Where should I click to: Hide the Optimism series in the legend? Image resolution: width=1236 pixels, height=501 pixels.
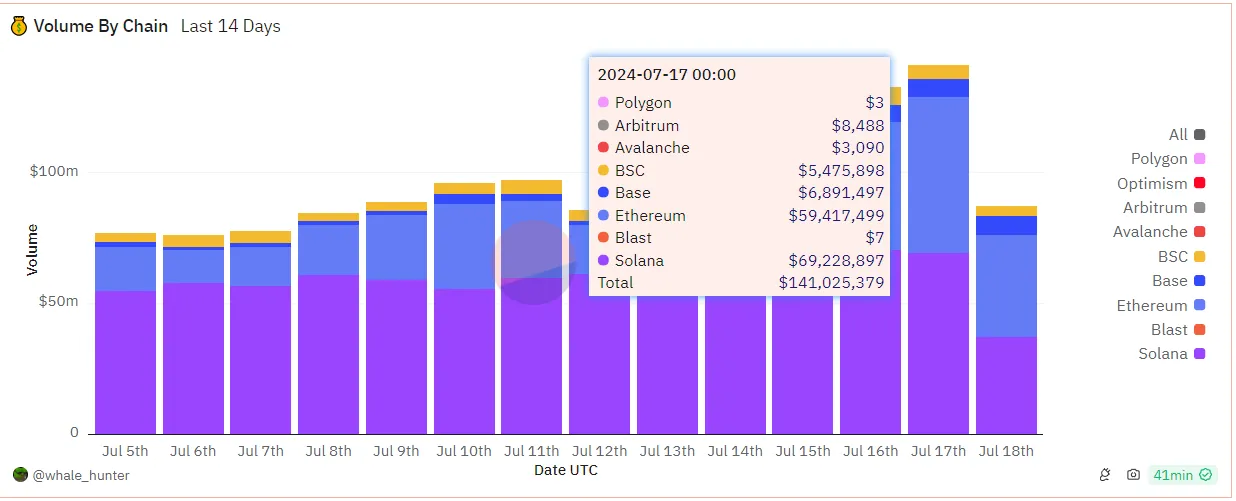pos(1161,184)
